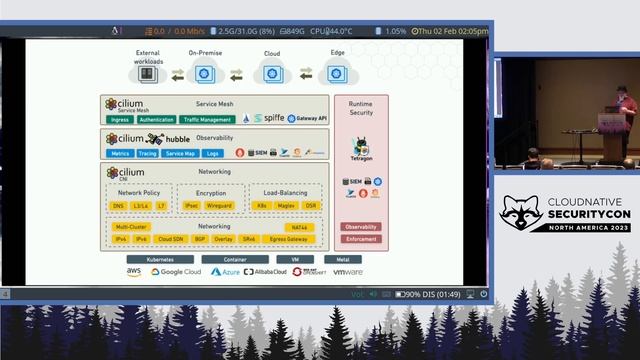Click arrows between External workloads and On-Premise
Screen dimensions: 640x360
177,75
